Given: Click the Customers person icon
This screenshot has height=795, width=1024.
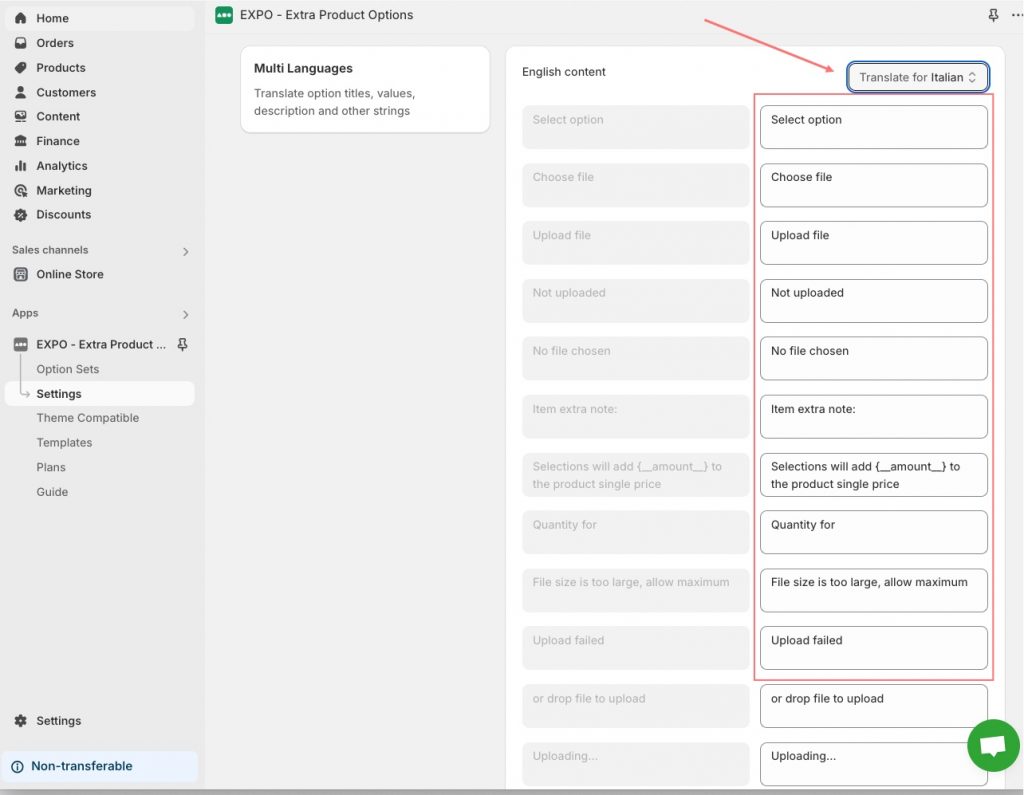Looking at the screenshot, I should point(20,92).
